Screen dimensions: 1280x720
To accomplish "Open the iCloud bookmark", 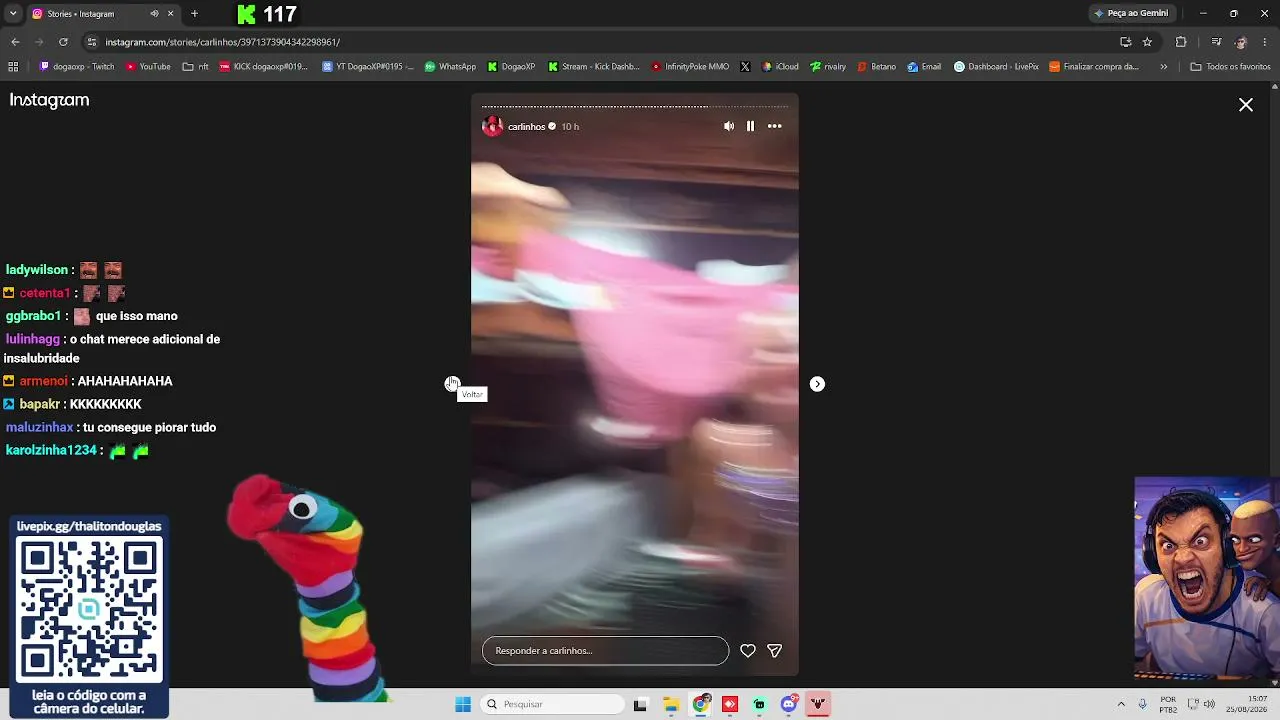I will [x=780, y=67].
